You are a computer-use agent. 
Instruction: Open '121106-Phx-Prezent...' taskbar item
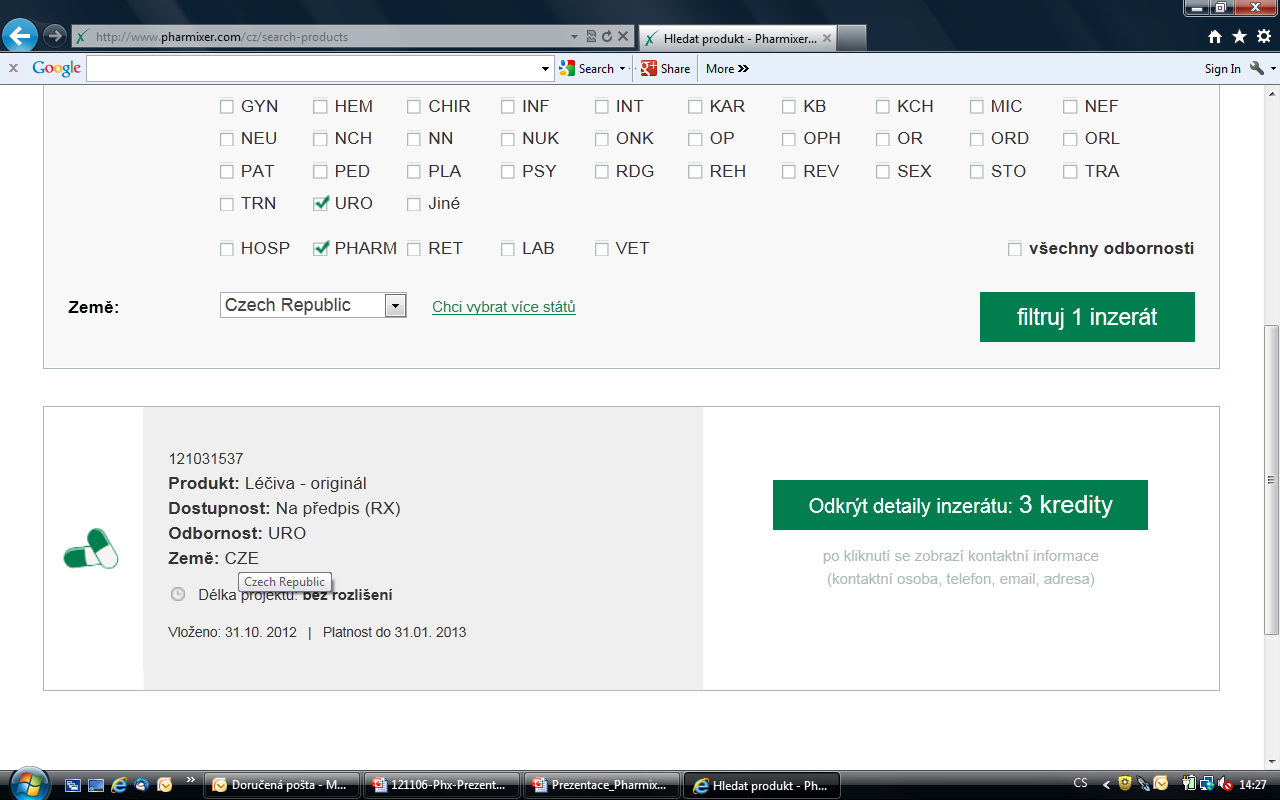click(443, 785)
